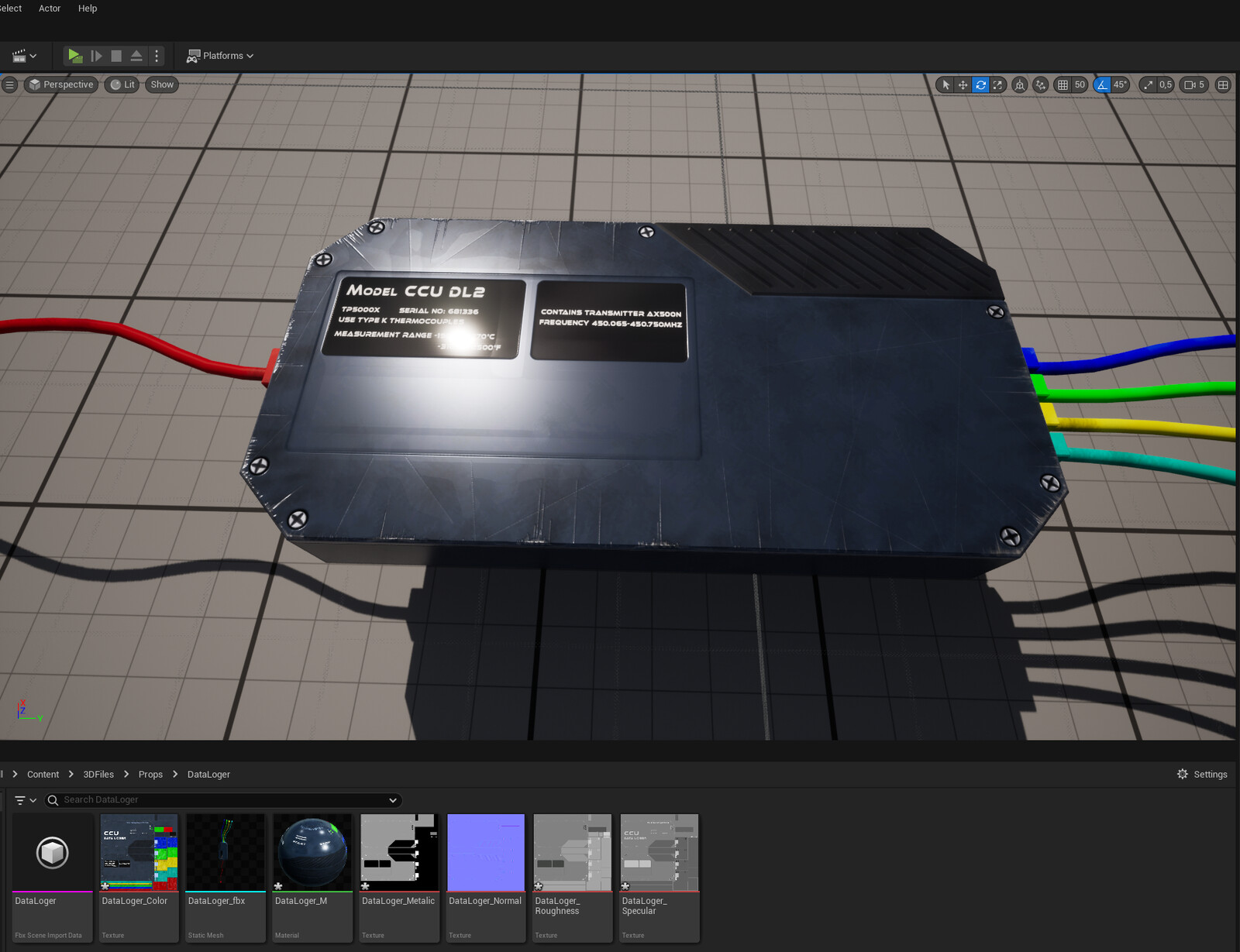Viewport: 1240px width, 952px height.
Task: Select the DataLoger_Roughness texture asset
Action: tap(573, 878)
